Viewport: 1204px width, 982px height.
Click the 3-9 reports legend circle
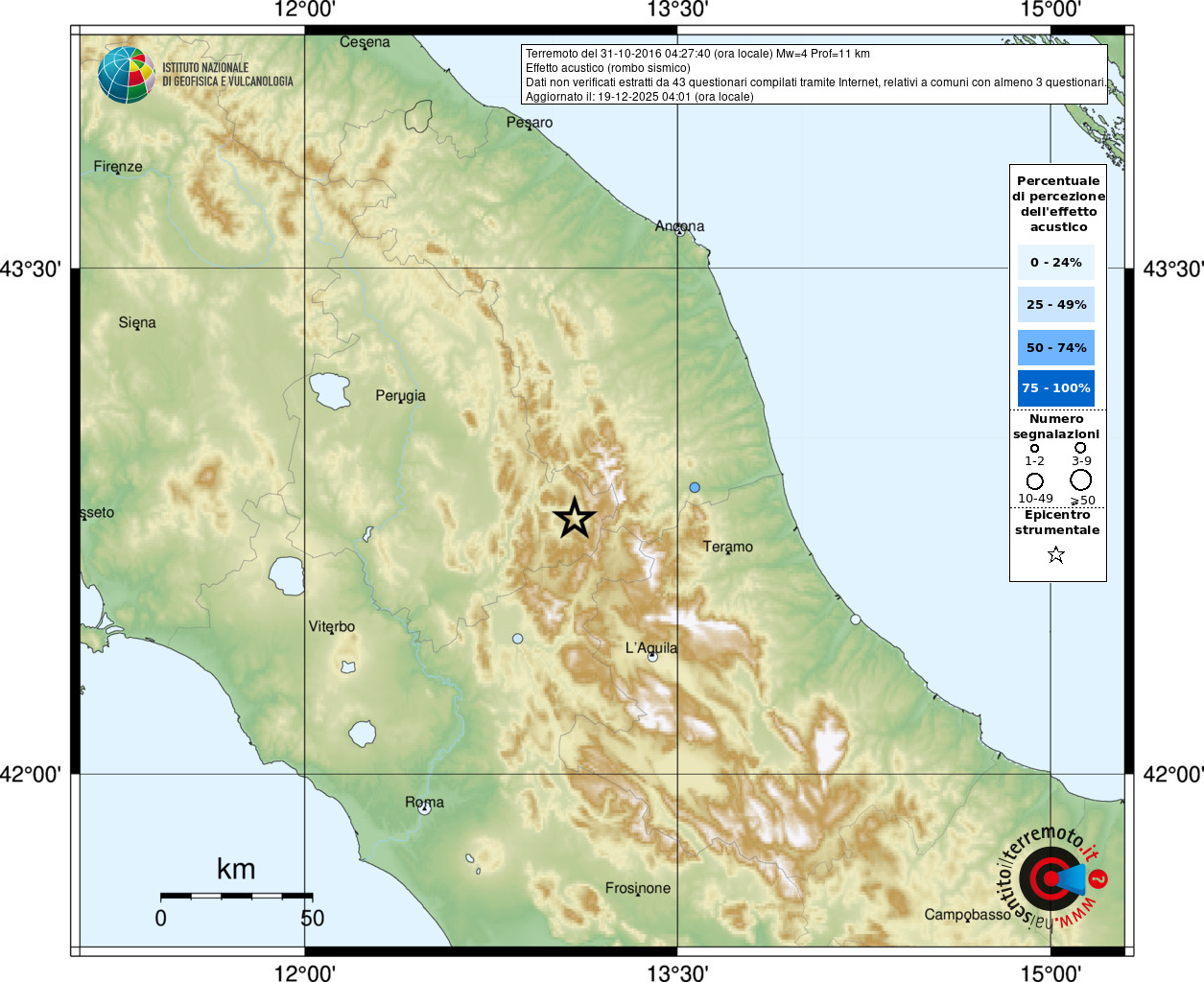tap(1080, 447)
